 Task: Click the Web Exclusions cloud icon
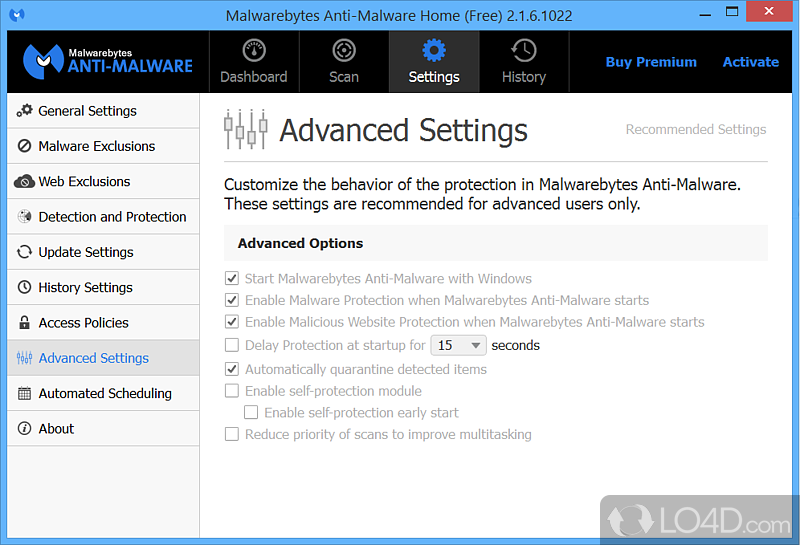click(24, 181)
